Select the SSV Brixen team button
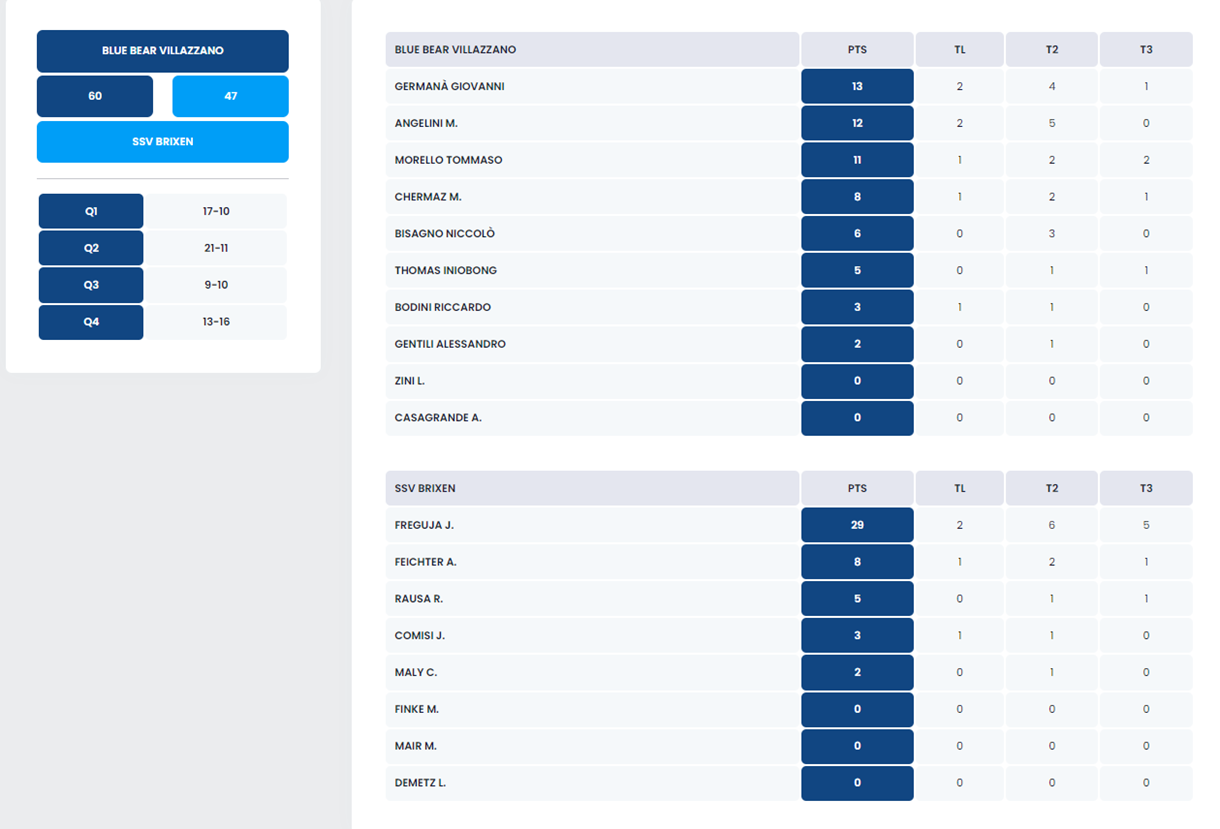Image resolution: width=1220 pixels, height=829 pixels. point(162,142)
